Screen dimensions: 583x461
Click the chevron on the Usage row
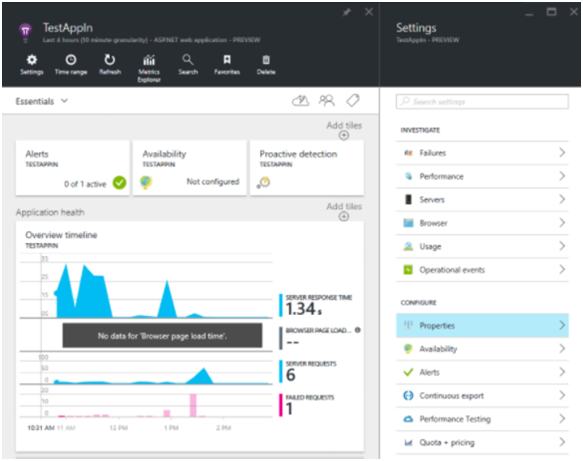[562, 246]
